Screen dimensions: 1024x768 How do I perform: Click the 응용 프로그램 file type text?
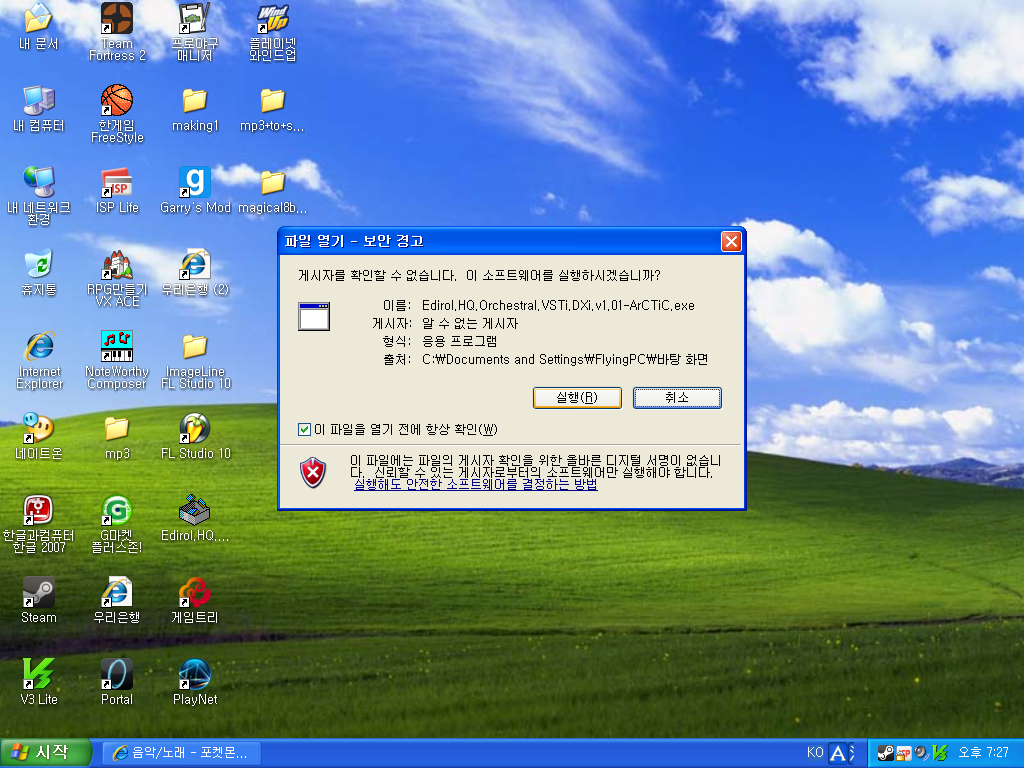click(459, 341)
